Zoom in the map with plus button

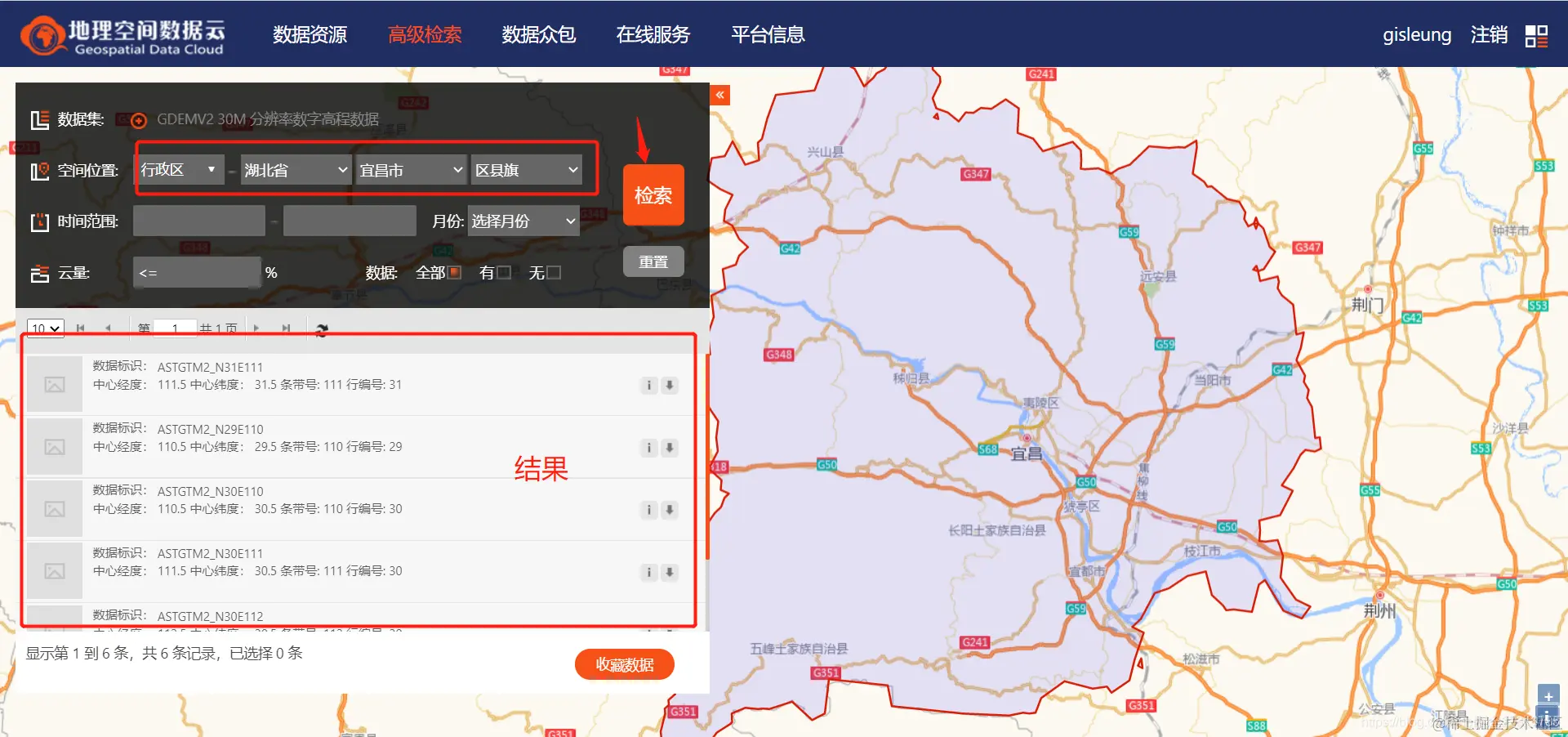pos(1548,696)
